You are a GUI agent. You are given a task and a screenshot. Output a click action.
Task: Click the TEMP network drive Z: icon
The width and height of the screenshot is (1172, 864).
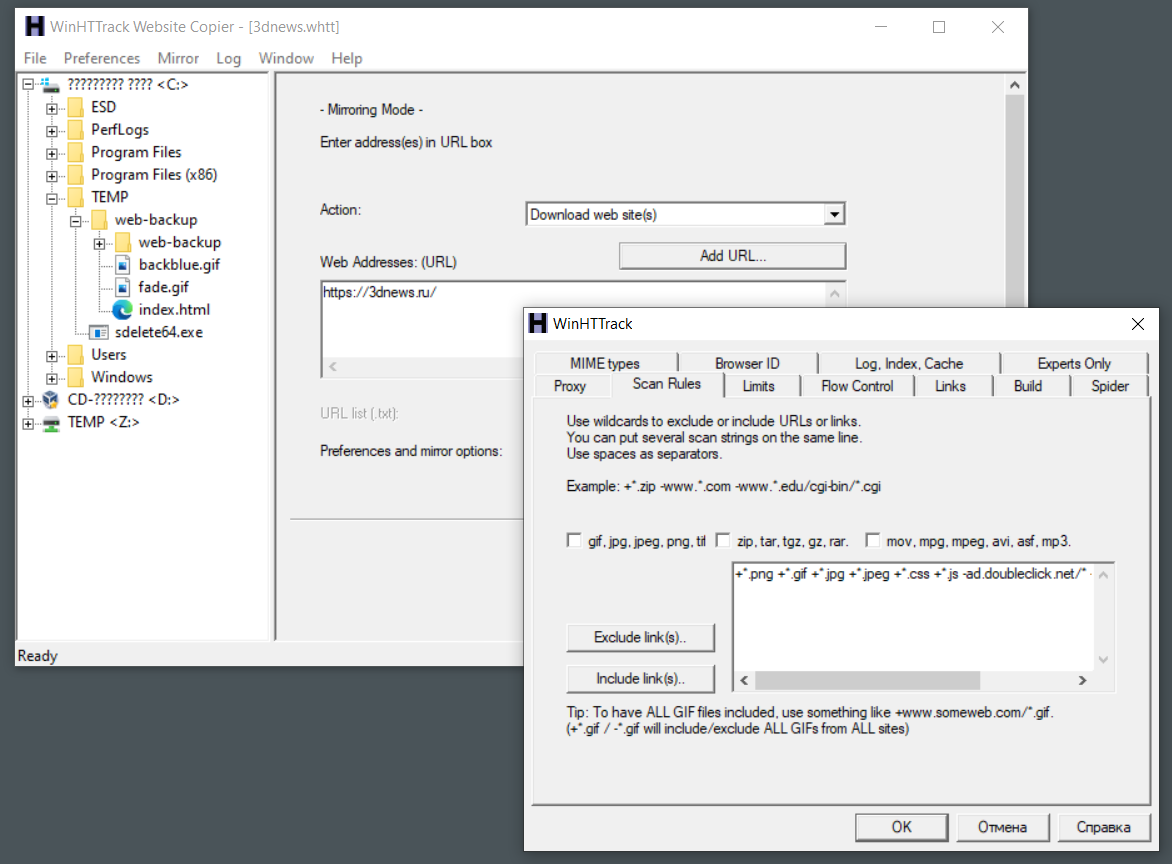tap(51, 422)
